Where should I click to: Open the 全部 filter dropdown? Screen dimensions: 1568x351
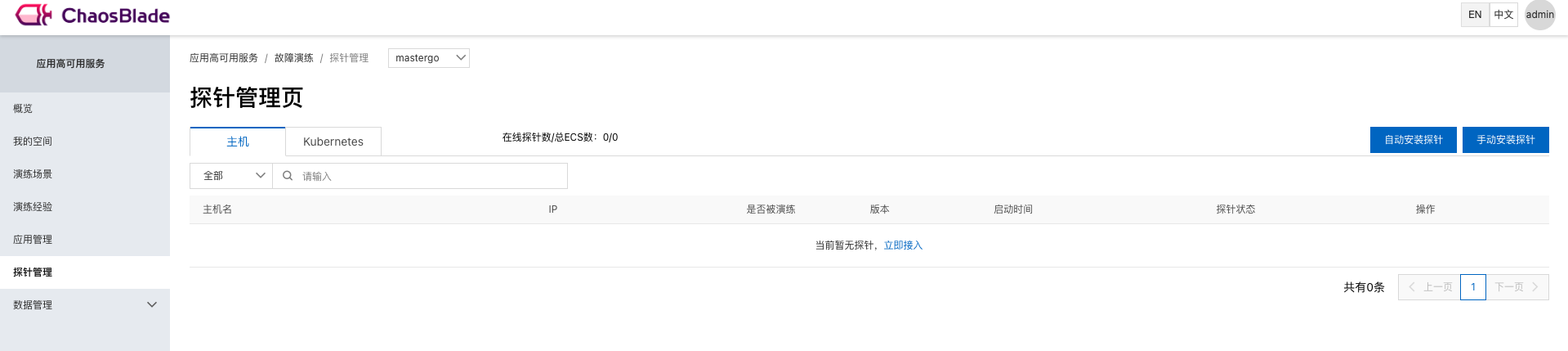pos(231,176)
